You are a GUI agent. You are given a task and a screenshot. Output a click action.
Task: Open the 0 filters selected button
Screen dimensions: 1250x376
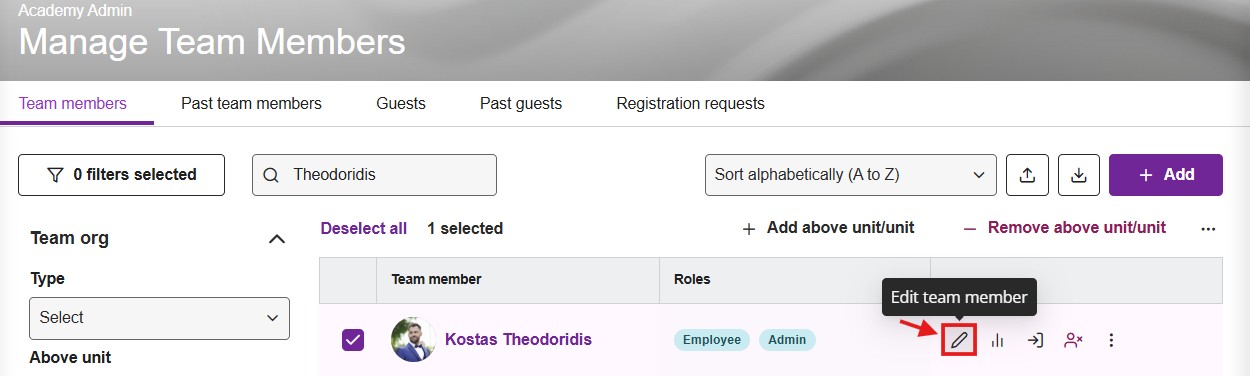pos(121,175)
